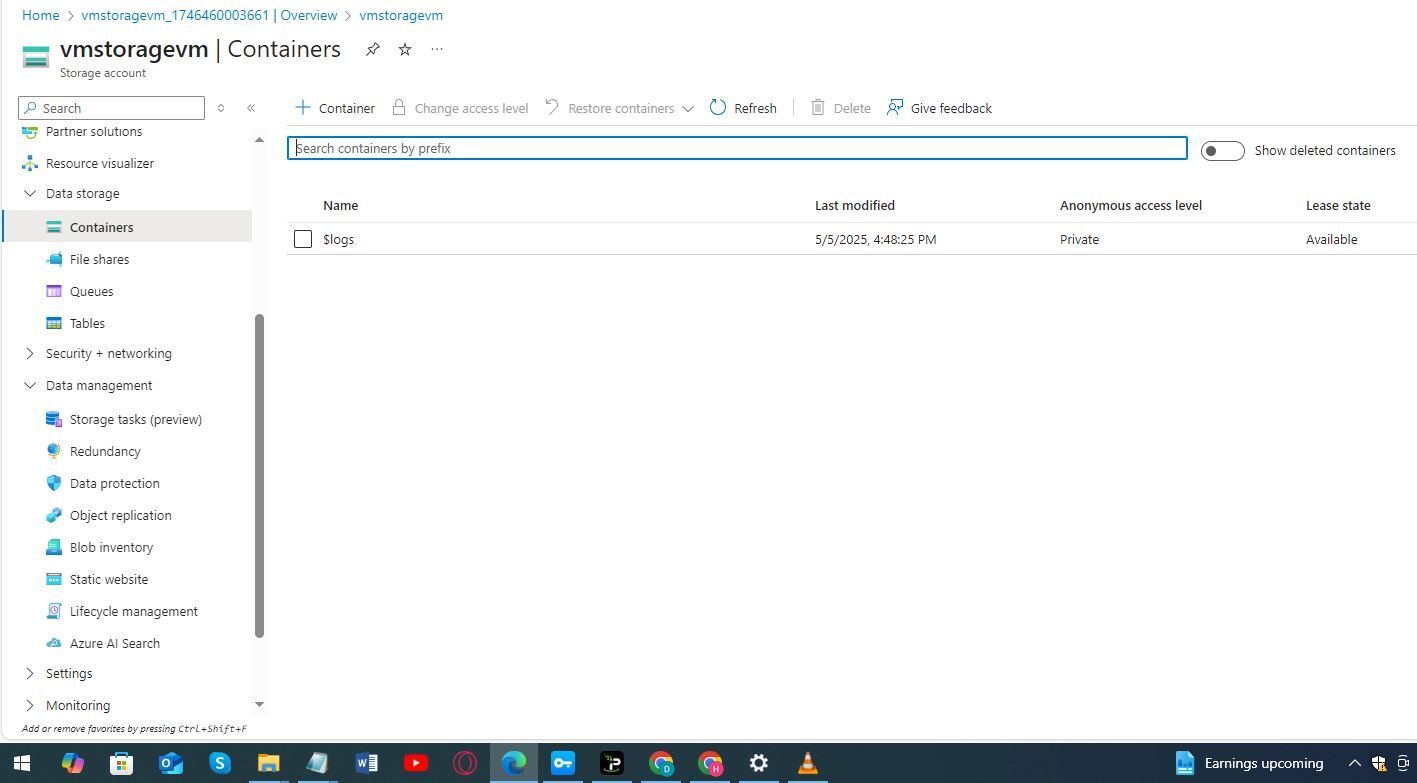Open Earnings upcoming taskbar widget
This screenshot has height=783, width=1417.
click(1249, 764)
